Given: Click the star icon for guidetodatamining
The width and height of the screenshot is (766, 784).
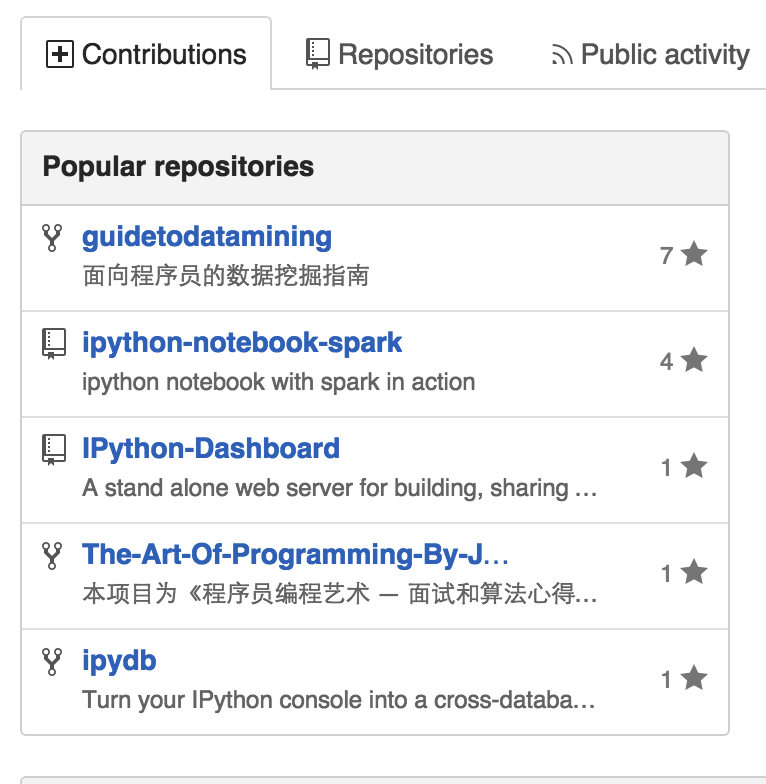Looking at the screenshot, I should [x=694, y=255].
